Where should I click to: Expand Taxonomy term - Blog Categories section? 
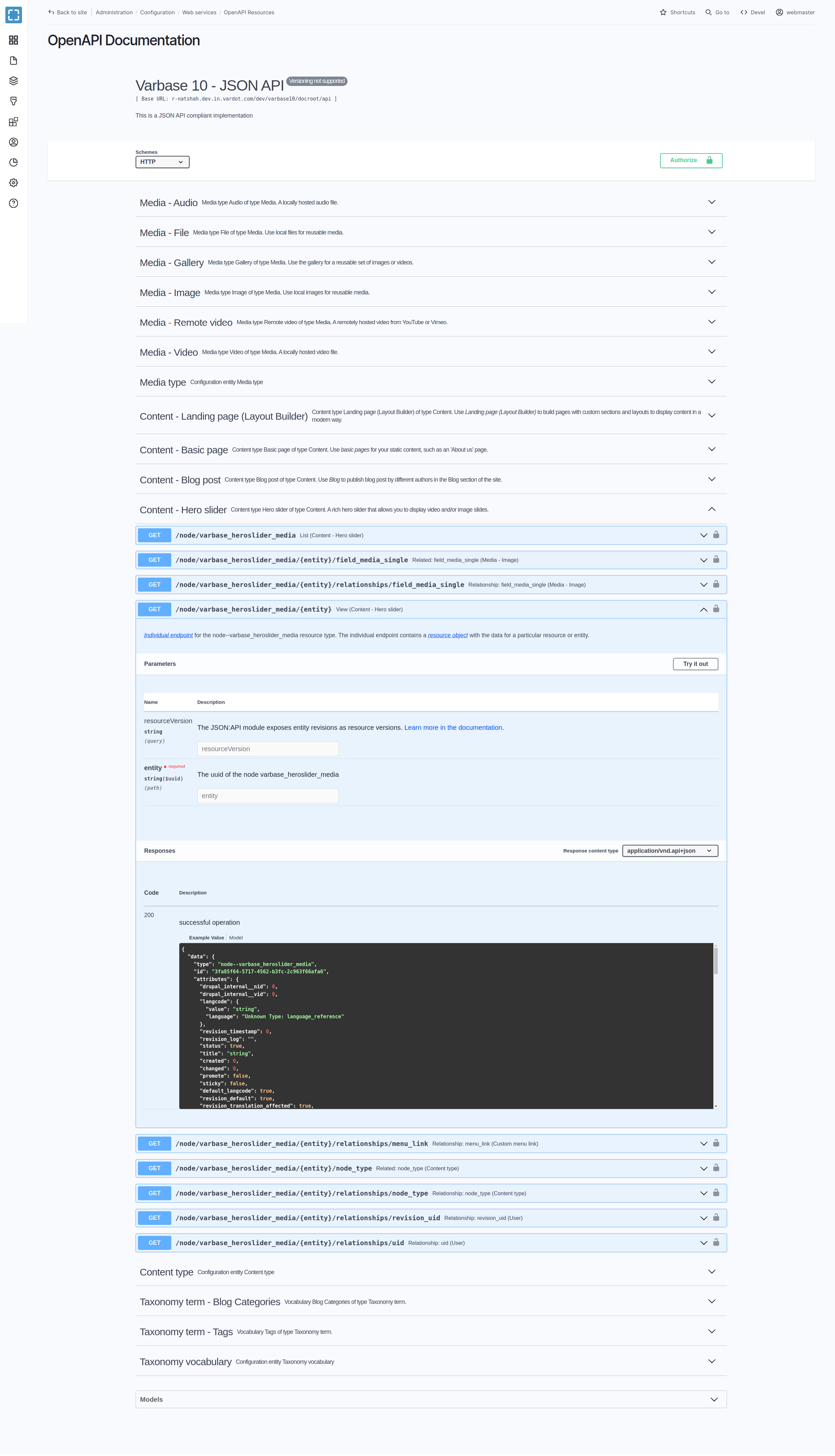tap(431, 1301)
